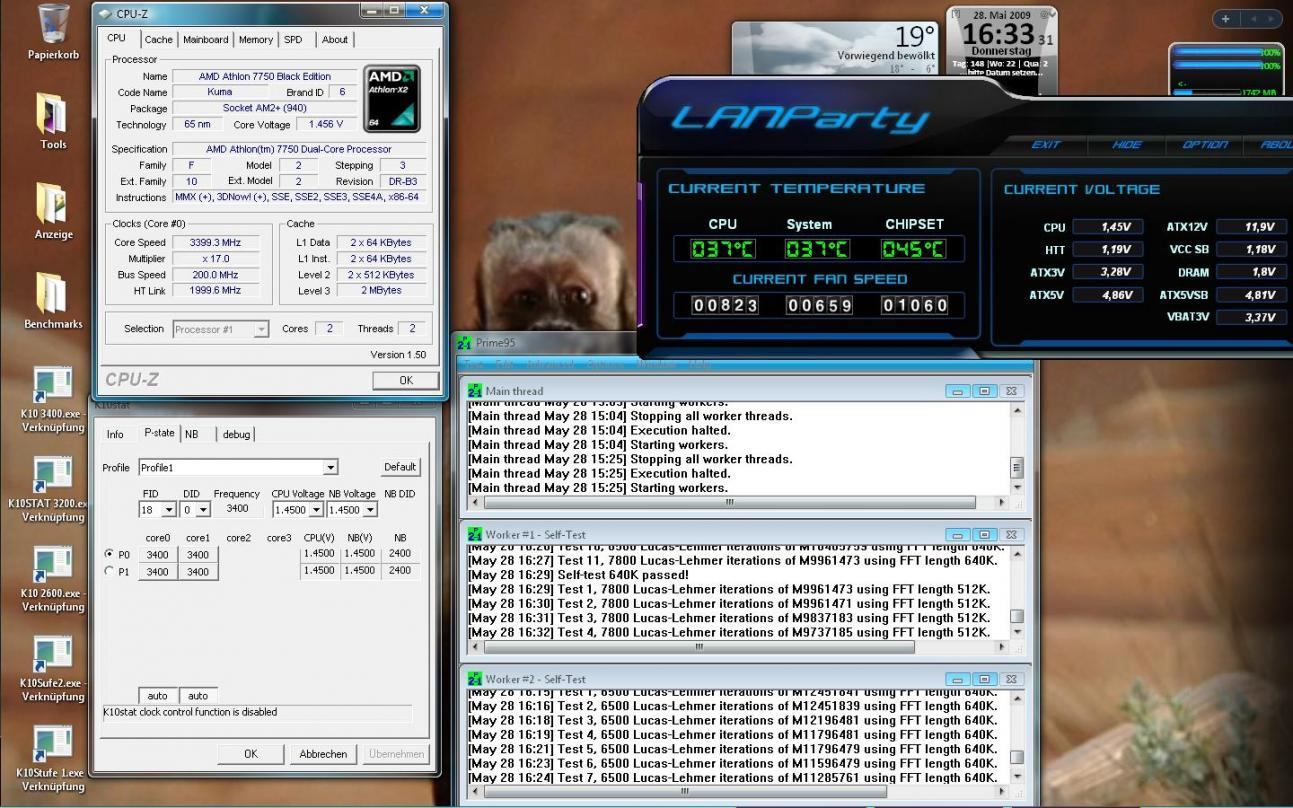Switch to the About tab in CPU-Z

[335, 40]
